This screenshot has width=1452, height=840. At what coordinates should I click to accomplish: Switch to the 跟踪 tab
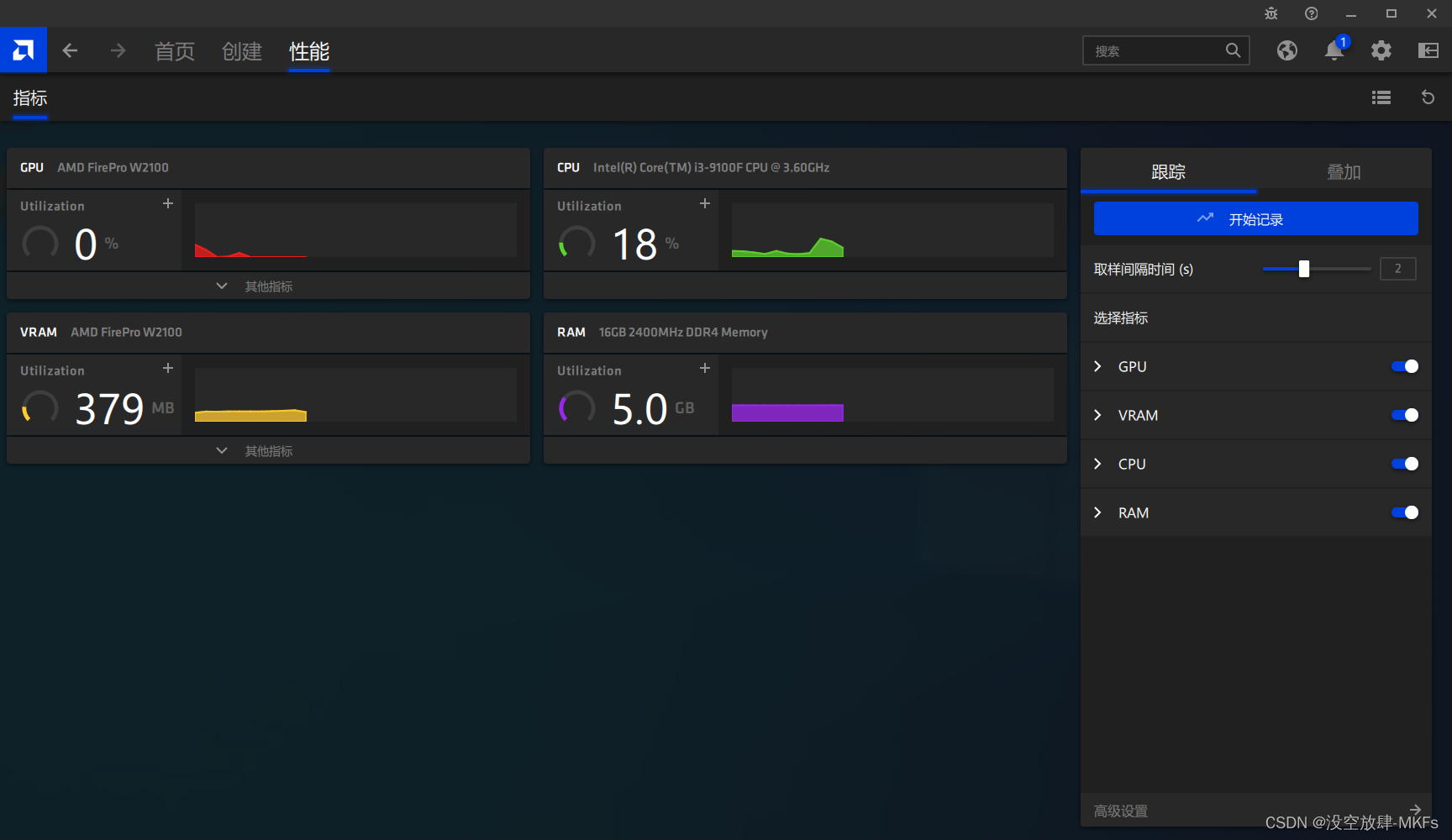tap(1168, 172)
